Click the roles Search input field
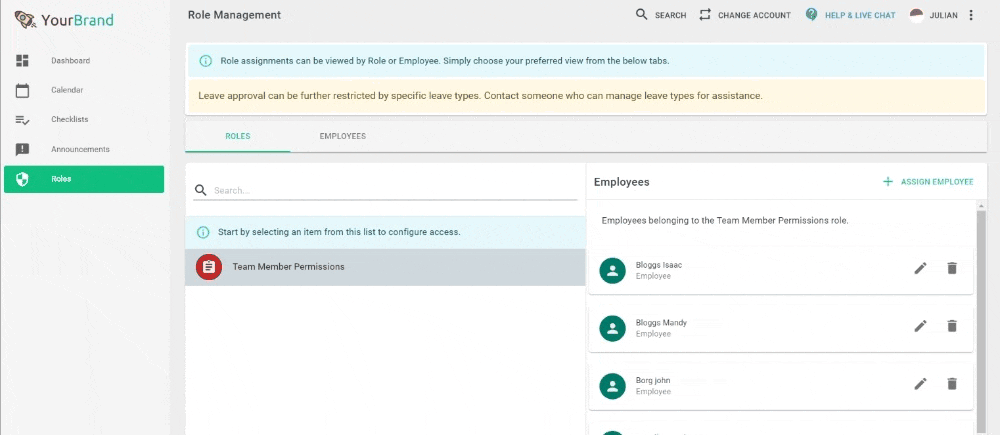The image size is (1000, 435). pyautogui.click(x=394, y=190)
